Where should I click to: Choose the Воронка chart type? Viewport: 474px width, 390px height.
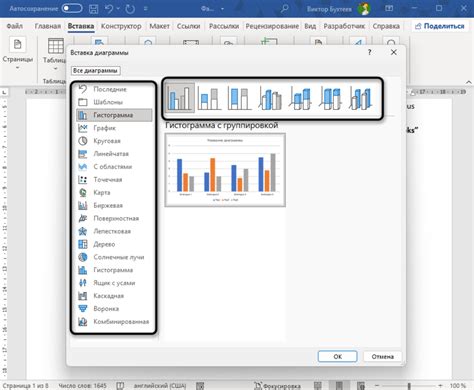pyautogui.click(x=114, y=309)
